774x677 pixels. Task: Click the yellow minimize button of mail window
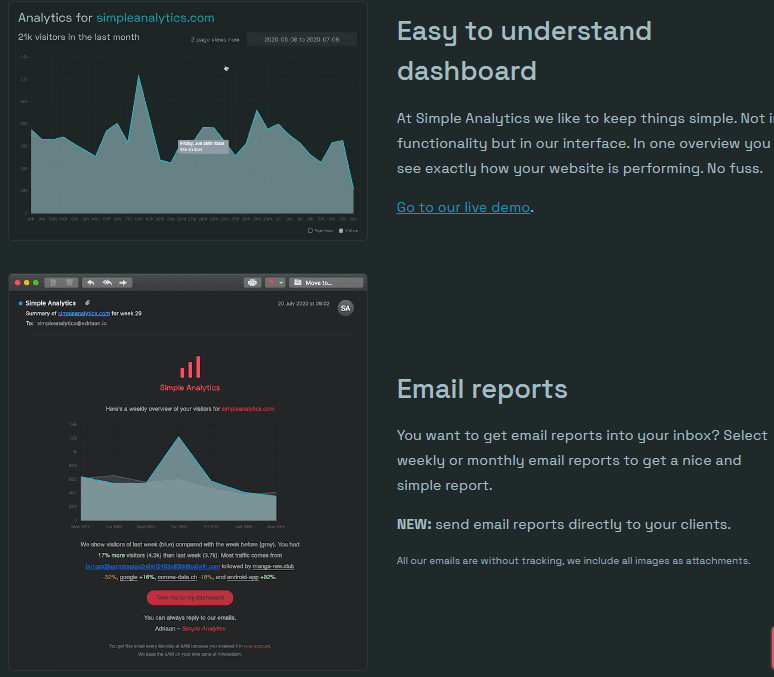point(27,282)
